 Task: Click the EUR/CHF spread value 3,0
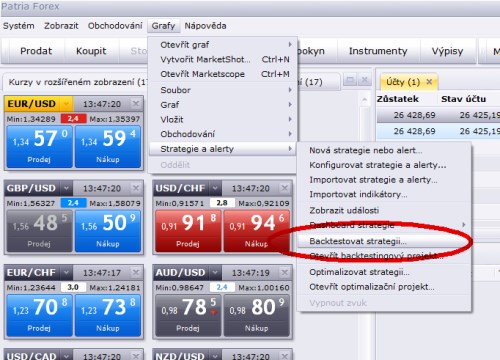(x=73, y=287)
